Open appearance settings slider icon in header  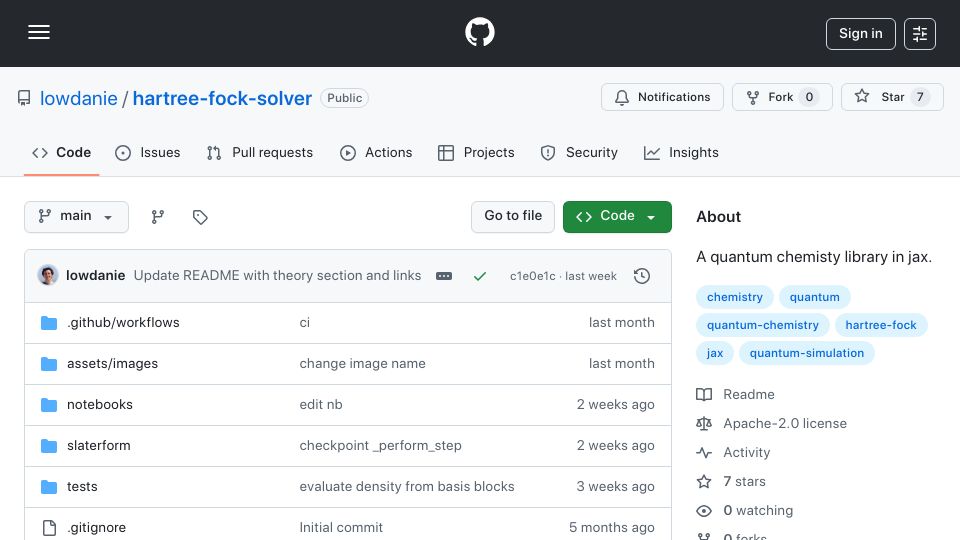point(920,34)
